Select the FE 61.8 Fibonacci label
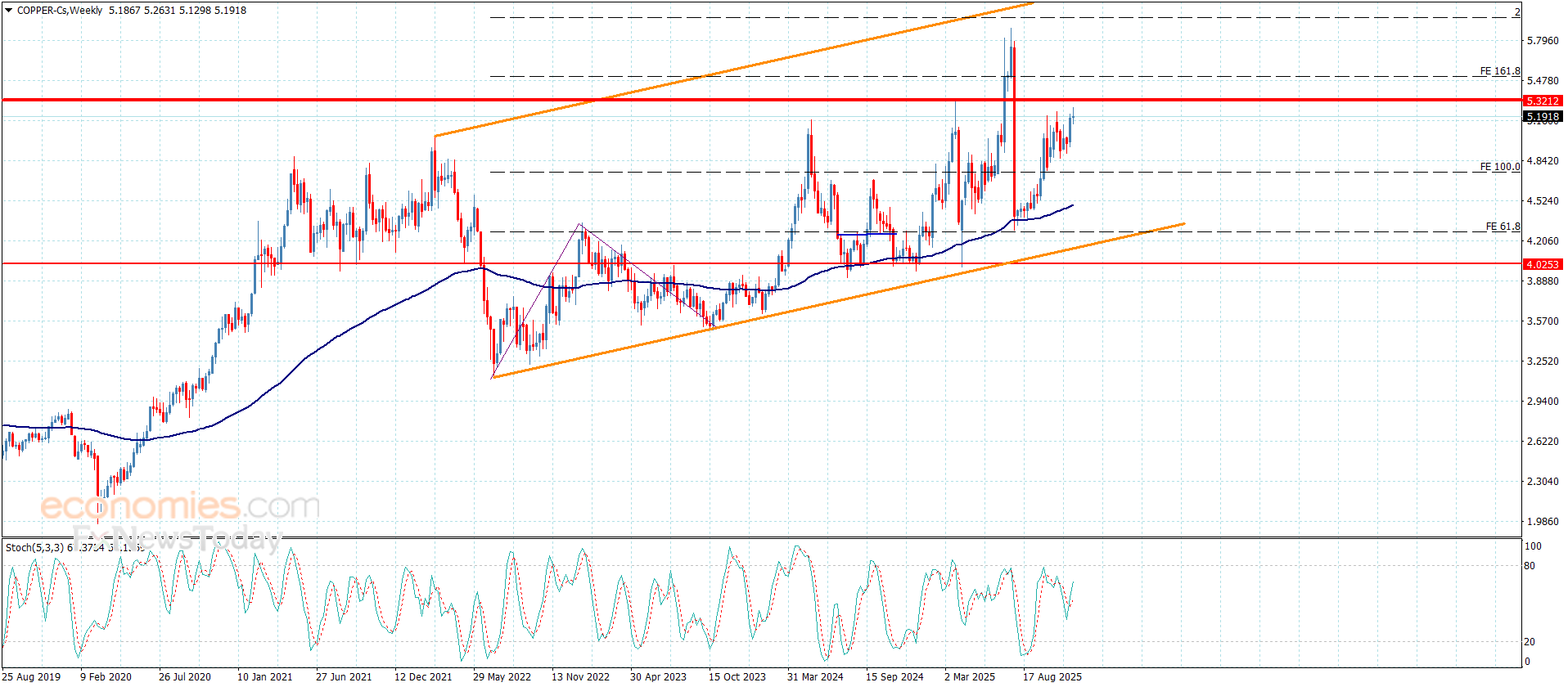The image size is (1568, 687). pos(1503,227)
